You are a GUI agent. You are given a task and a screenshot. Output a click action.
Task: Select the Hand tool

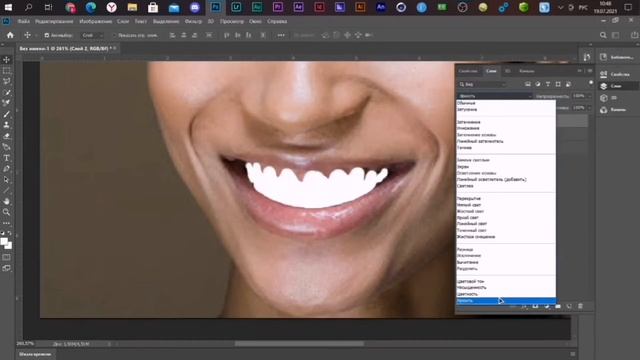point(7,201)
